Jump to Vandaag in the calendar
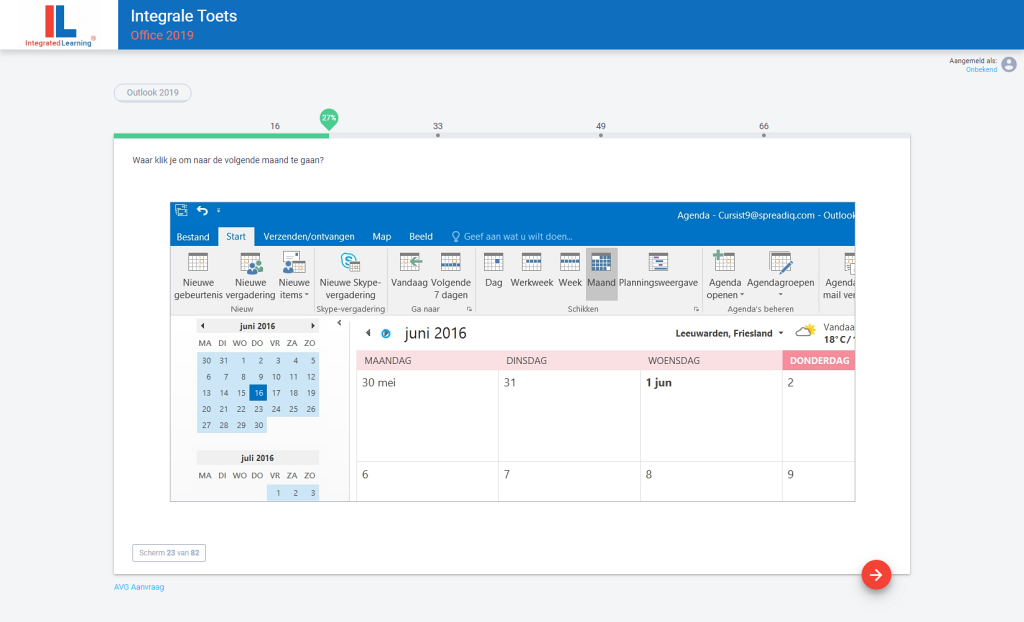Viewport: 1024px width, 622px height. [x=409, y=263]
